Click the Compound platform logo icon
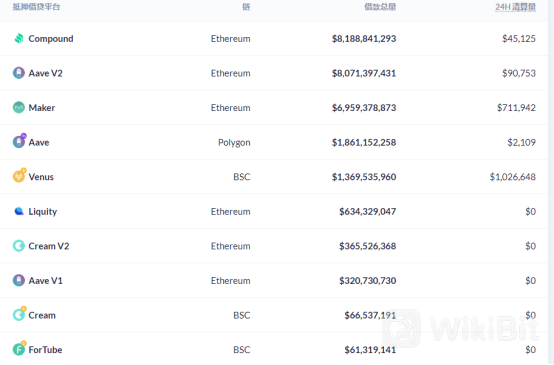 (x=19, y=38)
